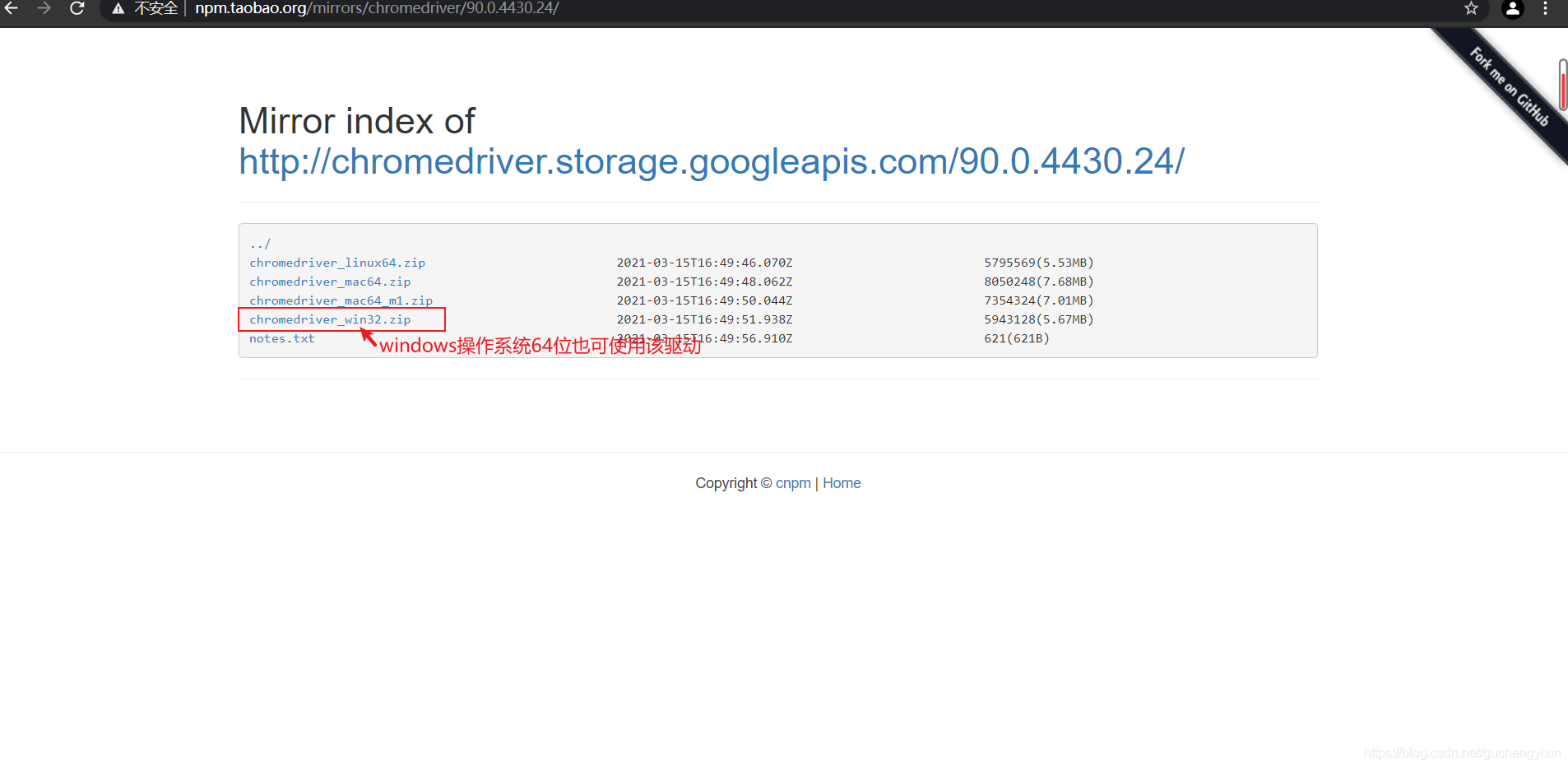Viewport: 1568px width, 768px height.
Task: Bookmark this page with the star icon
Action: (x=1471, y=9)
